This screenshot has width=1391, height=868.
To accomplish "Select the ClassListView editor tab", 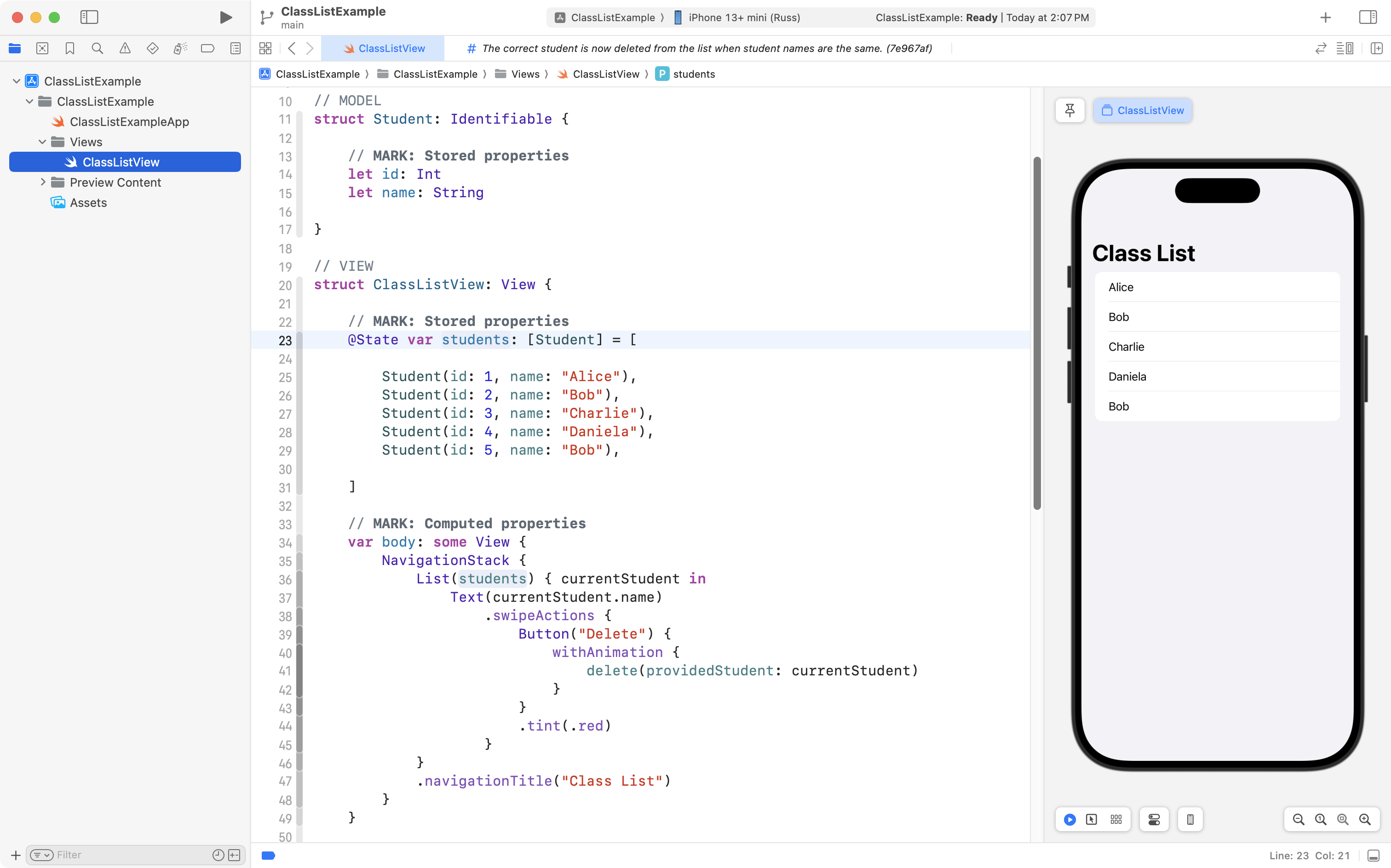I will pos(383,49).
